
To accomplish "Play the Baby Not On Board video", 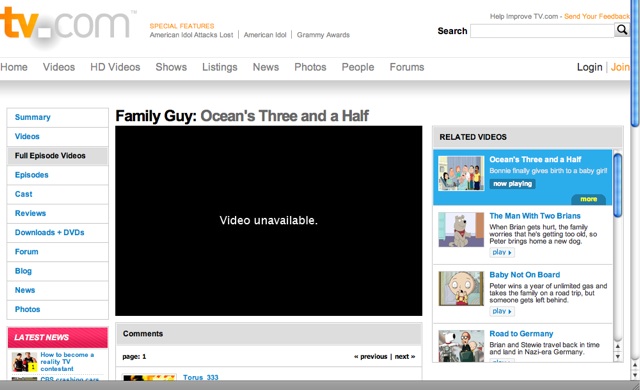I will [502, 311].
